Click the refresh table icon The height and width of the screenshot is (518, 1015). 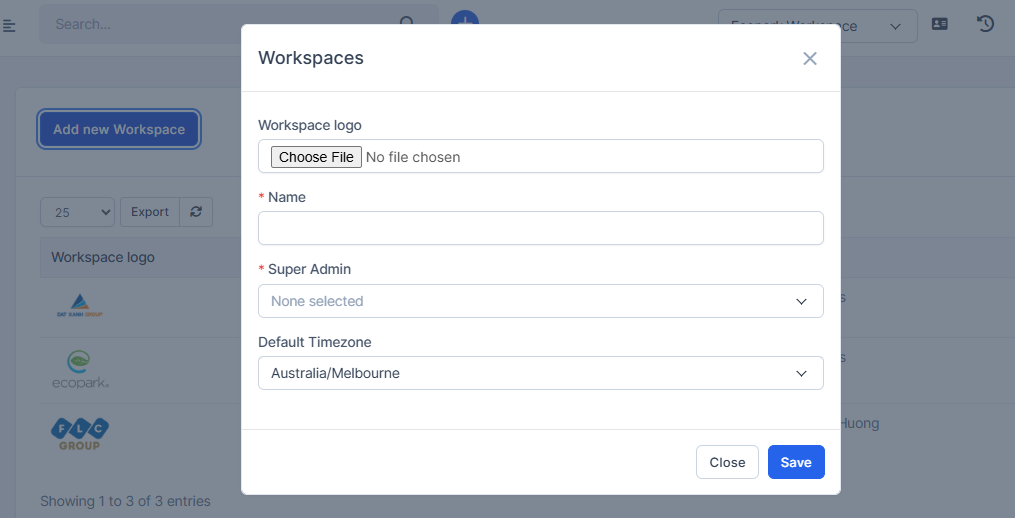[196, 212]
